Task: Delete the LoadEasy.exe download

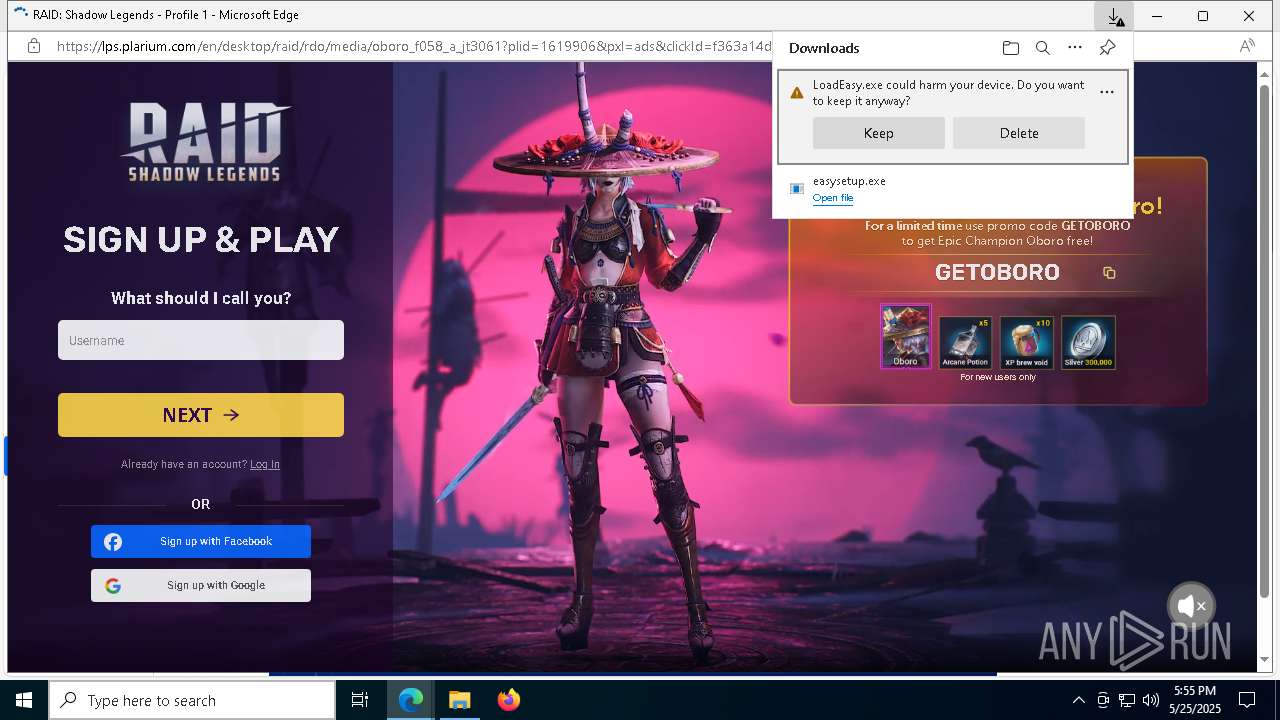Action: [1018, 133]
